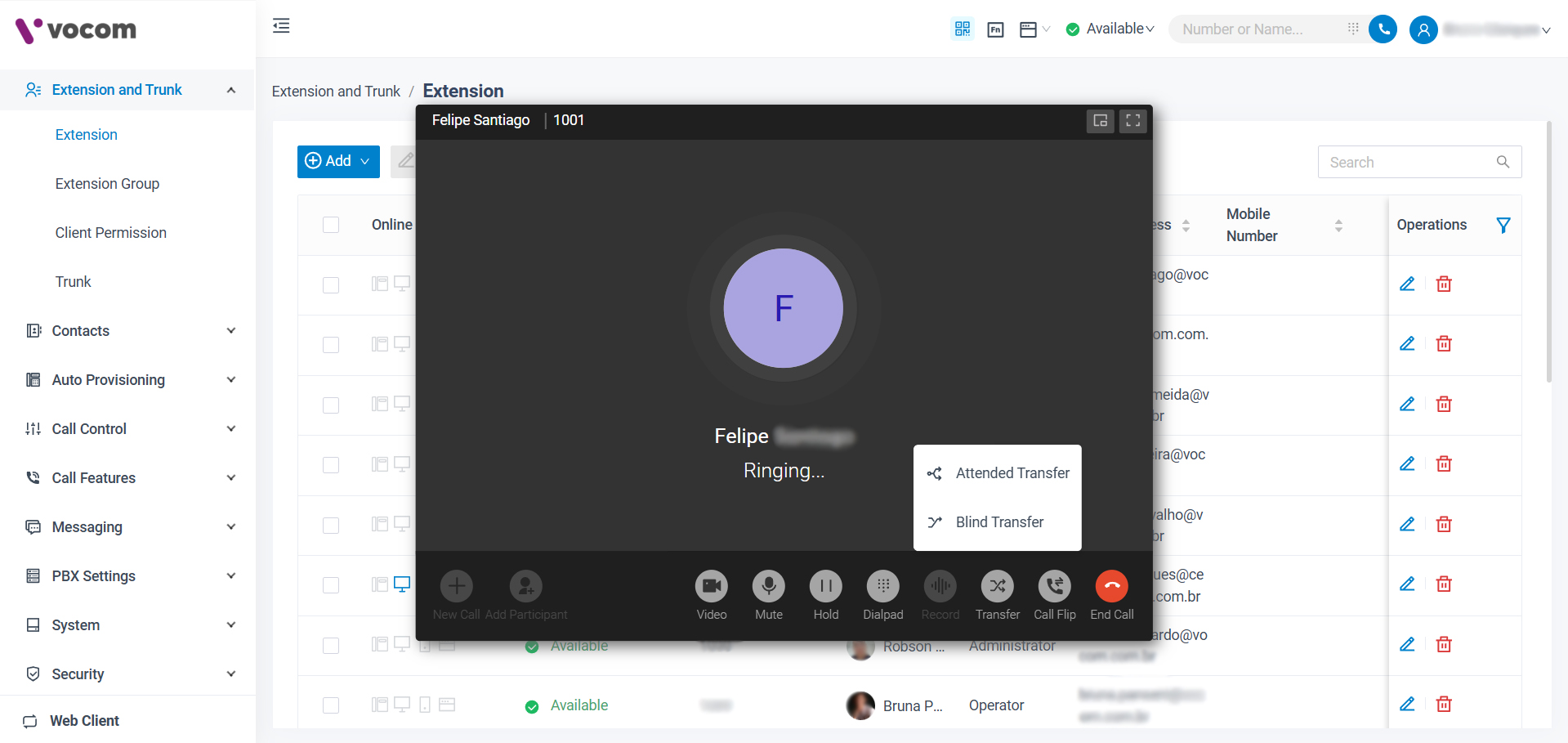Switch call window to fullscreen
1568x743 pixels.
click(1132, 121)
